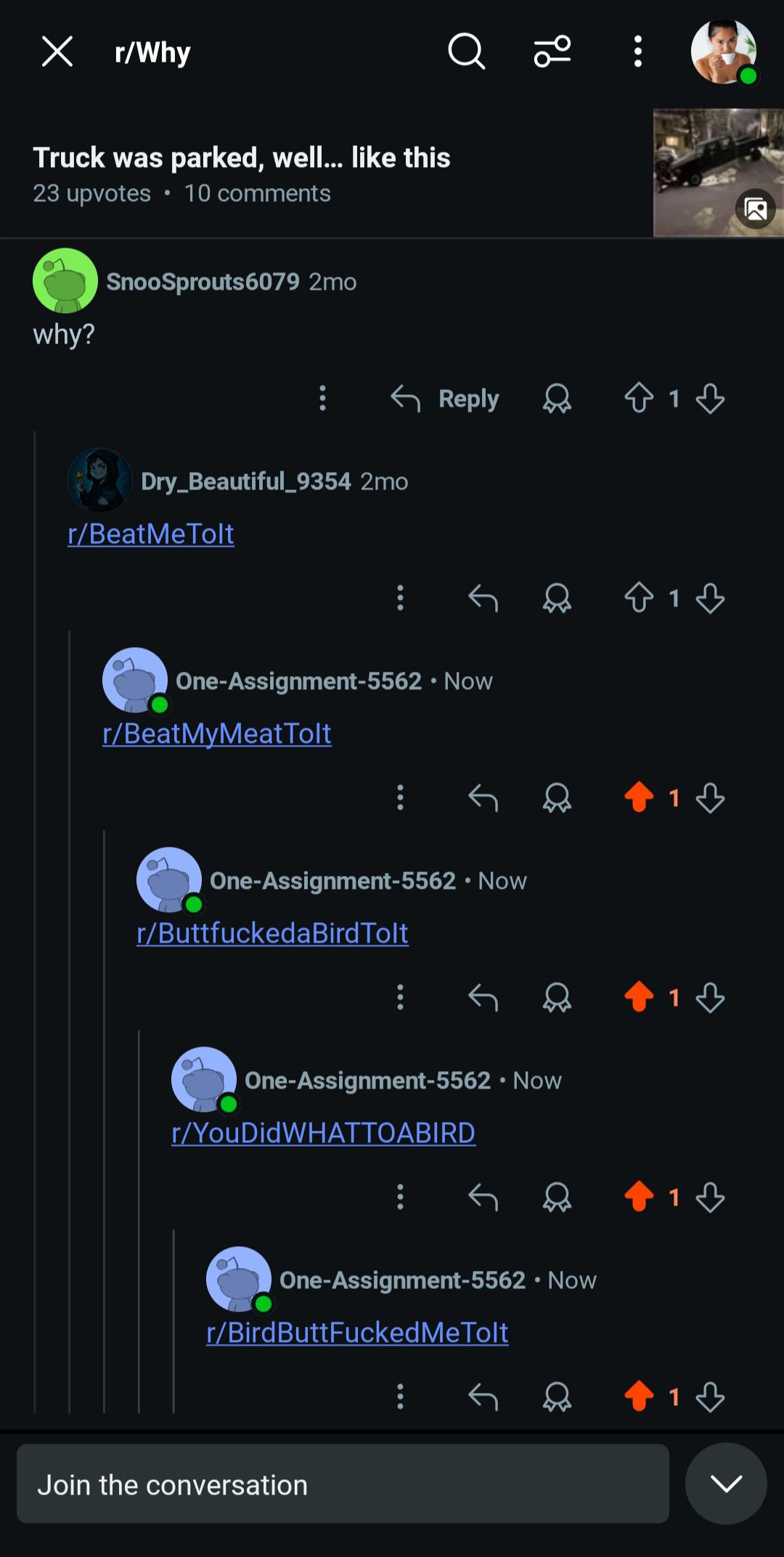Give award to SnooSprouts6079's comment
This screenshot has width=784, height=1557.
coord(557,399)
